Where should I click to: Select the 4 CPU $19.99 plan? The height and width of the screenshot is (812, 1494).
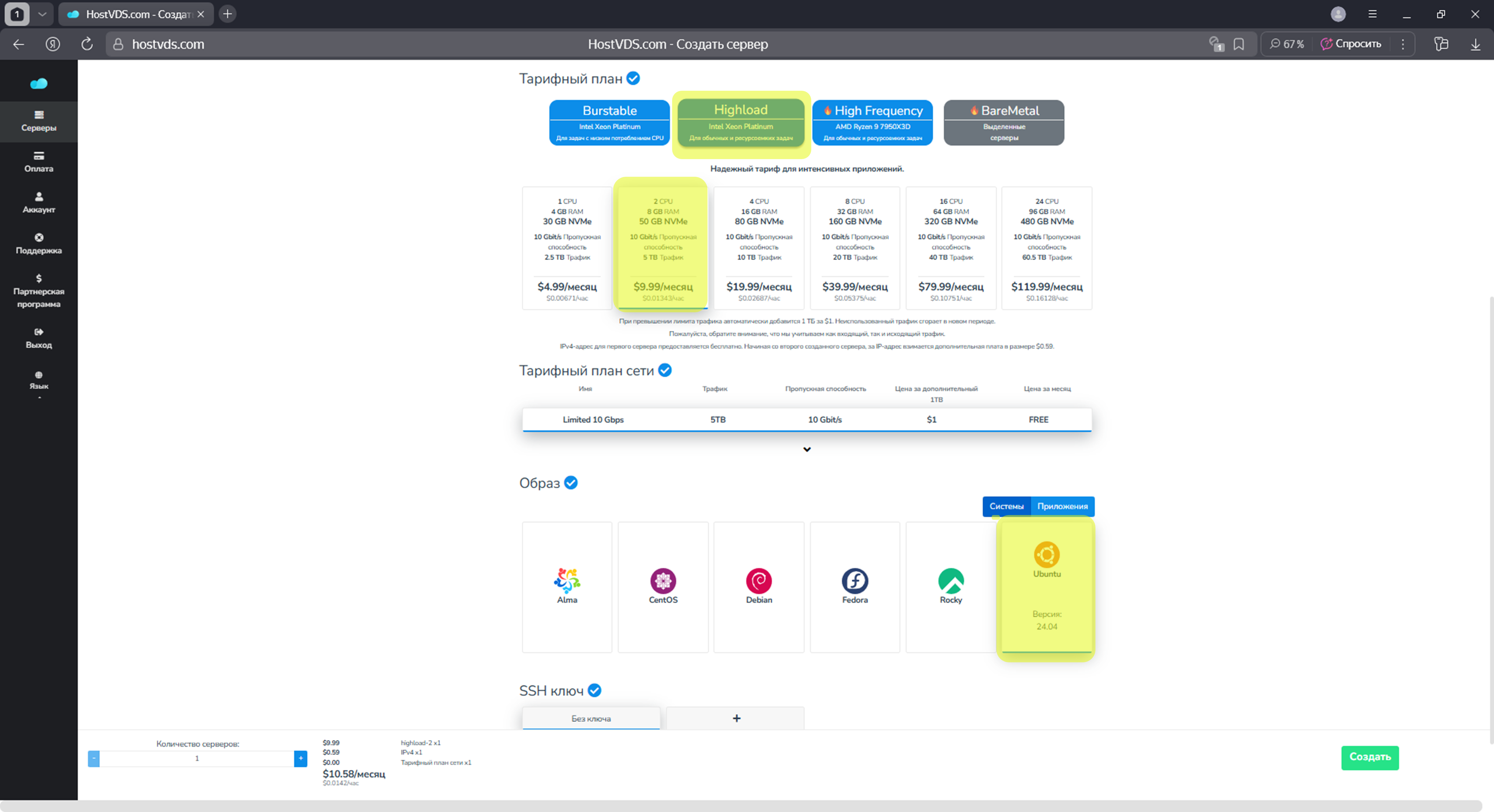point(758,248)
